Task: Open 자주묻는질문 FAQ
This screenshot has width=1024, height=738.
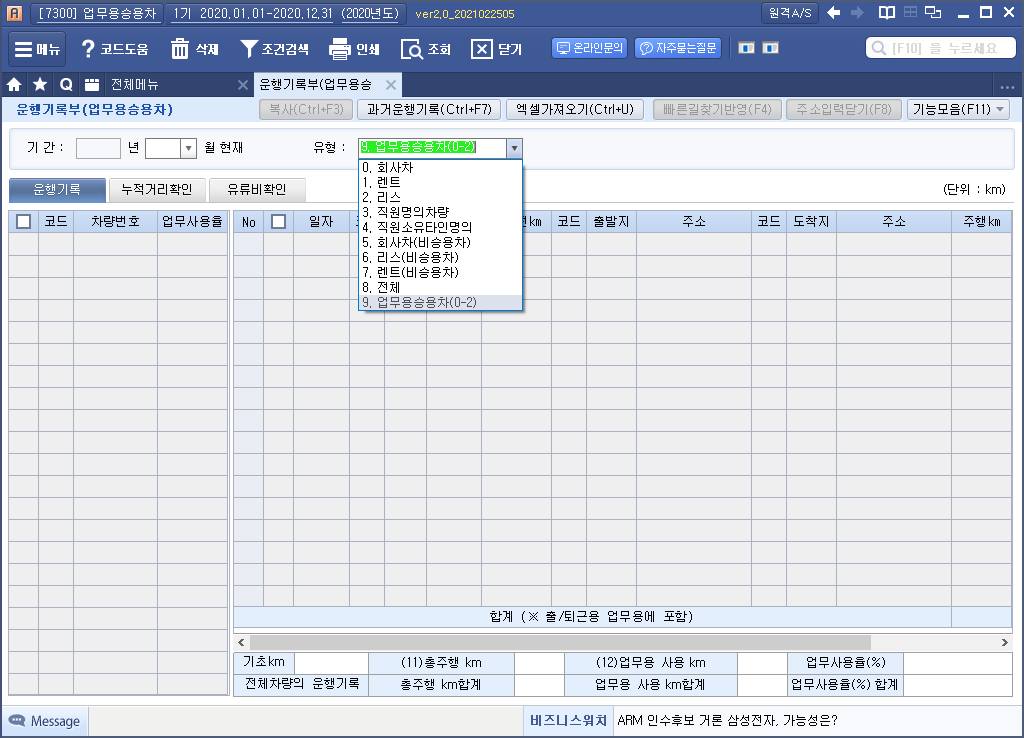Action: 678,48
